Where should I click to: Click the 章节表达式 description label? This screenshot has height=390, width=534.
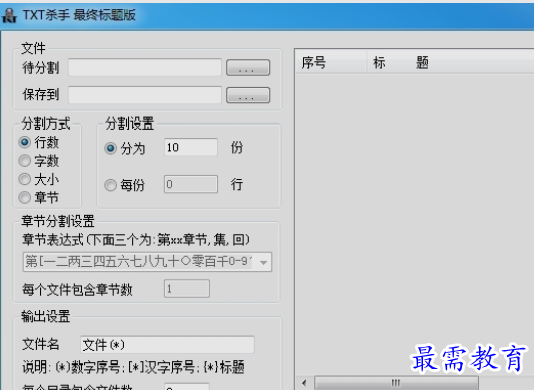pos(136,240)
